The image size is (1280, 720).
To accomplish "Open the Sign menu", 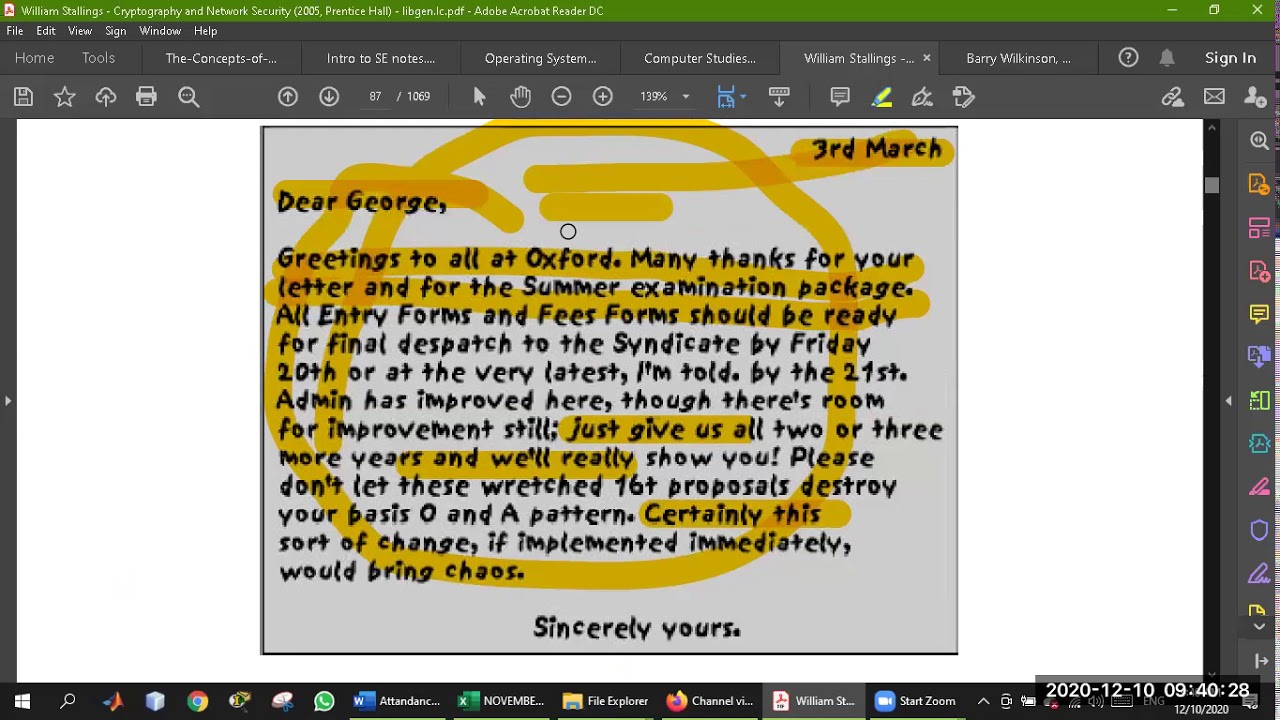I will [x=116, y=31].
